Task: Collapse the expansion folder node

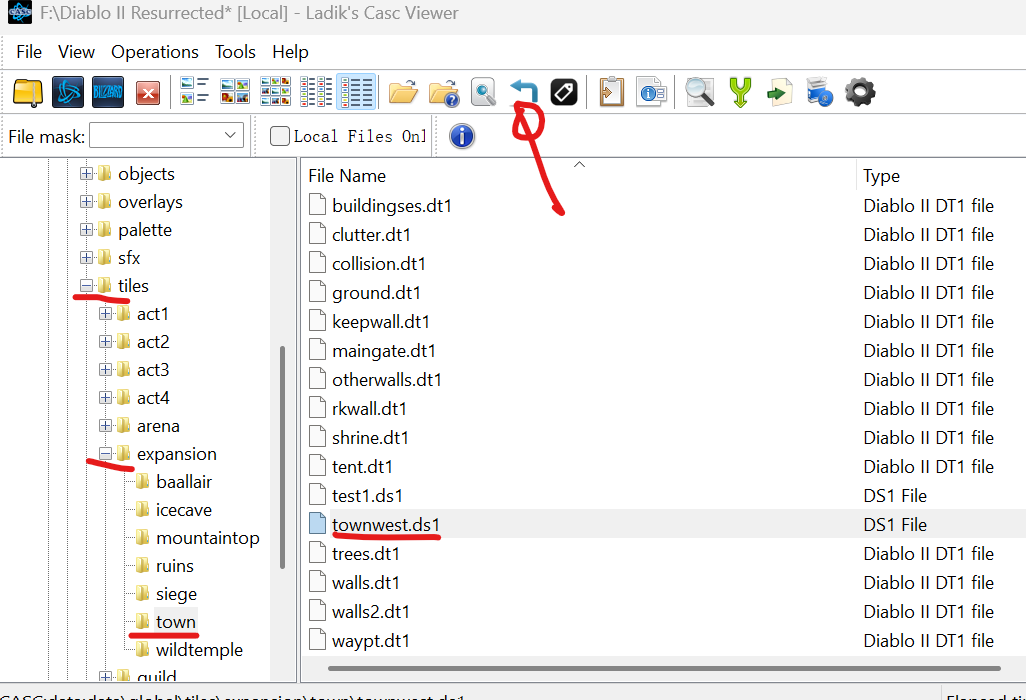Action: pyautogui.click(x=105, y=453)
